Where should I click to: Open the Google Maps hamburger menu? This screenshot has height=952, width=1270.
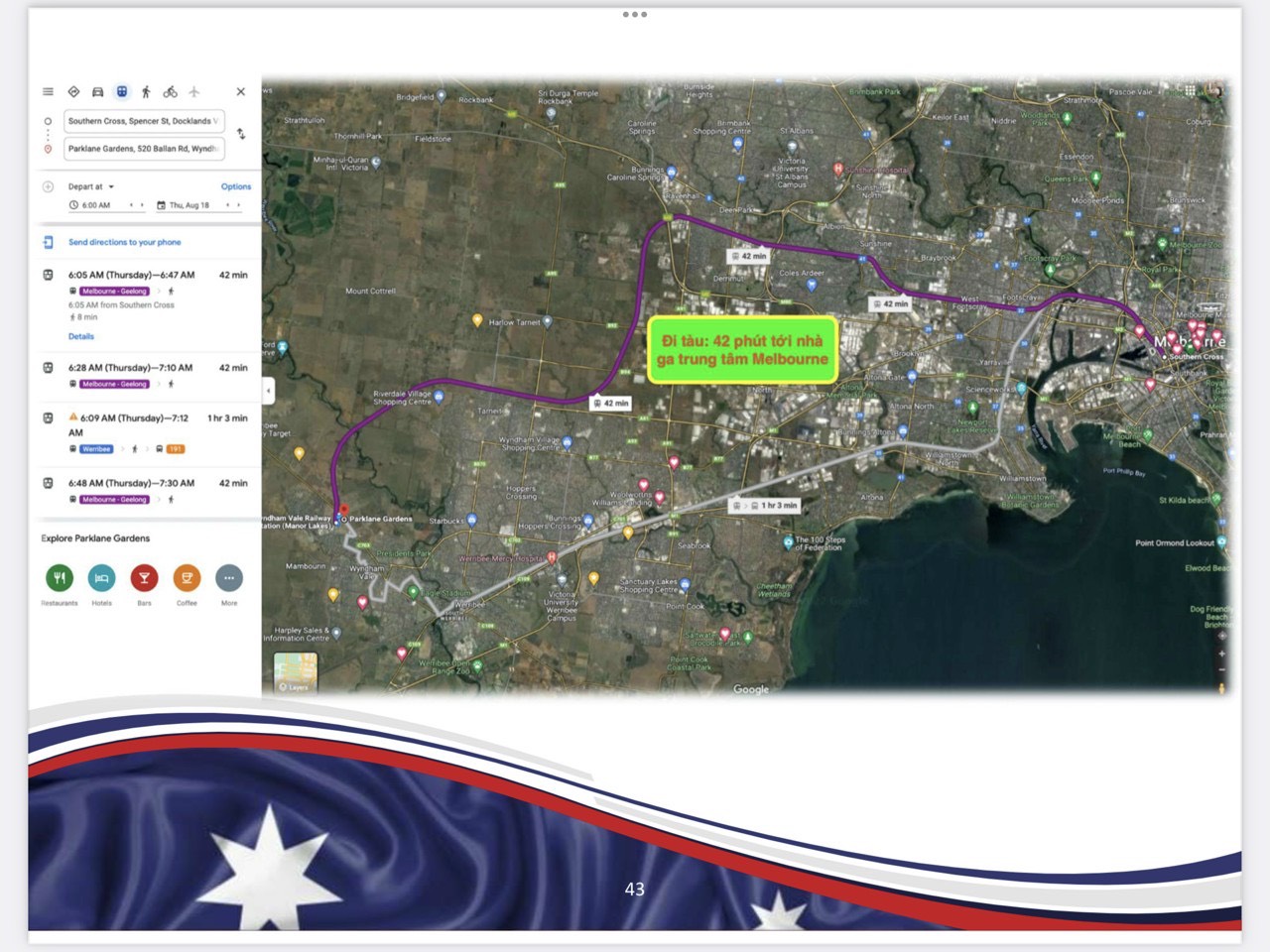point(48,92)
